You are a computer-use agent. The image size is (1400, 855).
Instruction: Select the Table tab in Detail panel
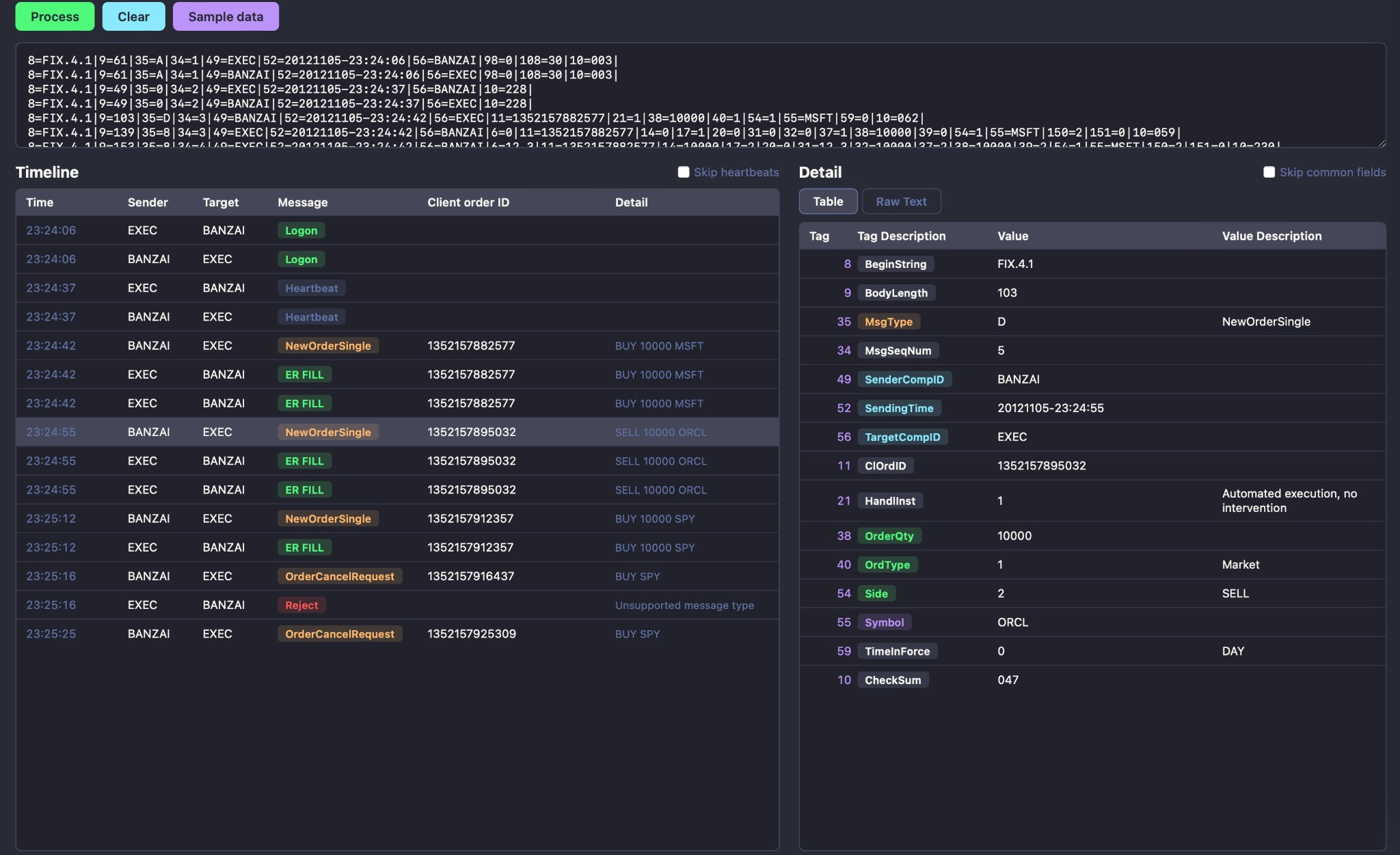828,201
